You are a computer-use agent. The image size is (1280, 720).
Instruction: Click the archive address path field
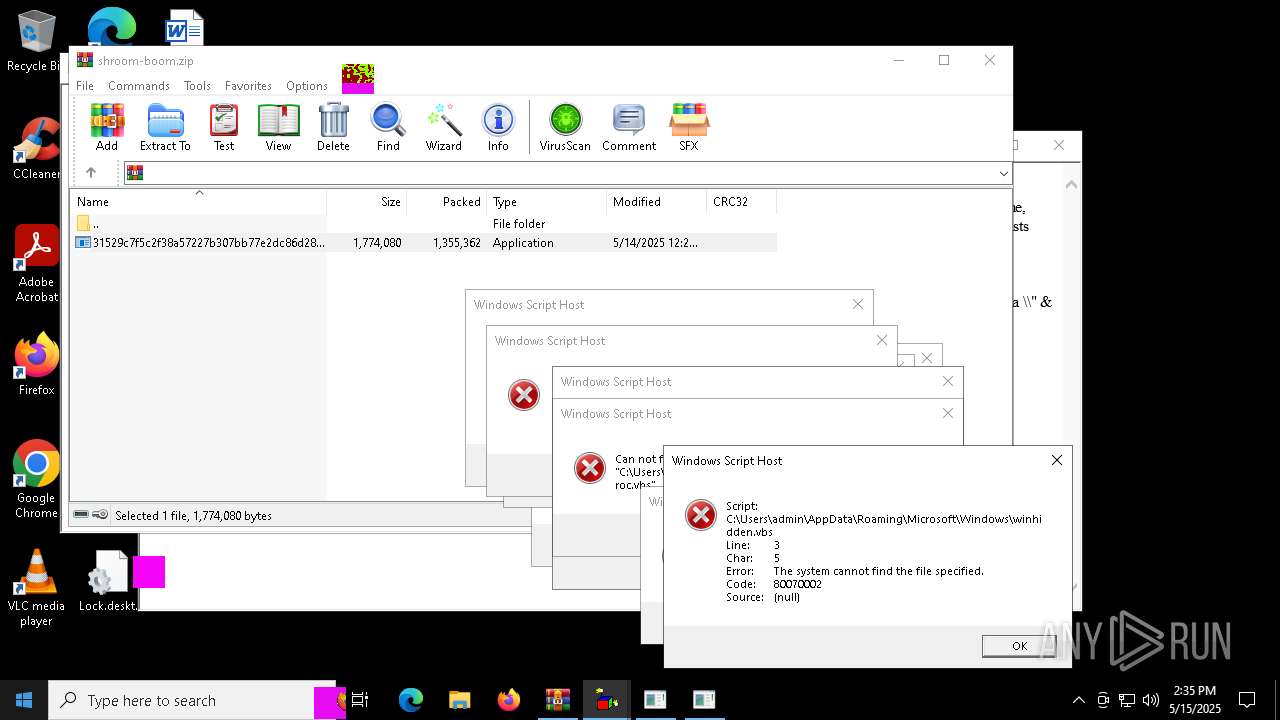pyautogui.click(x=567, y=174)
